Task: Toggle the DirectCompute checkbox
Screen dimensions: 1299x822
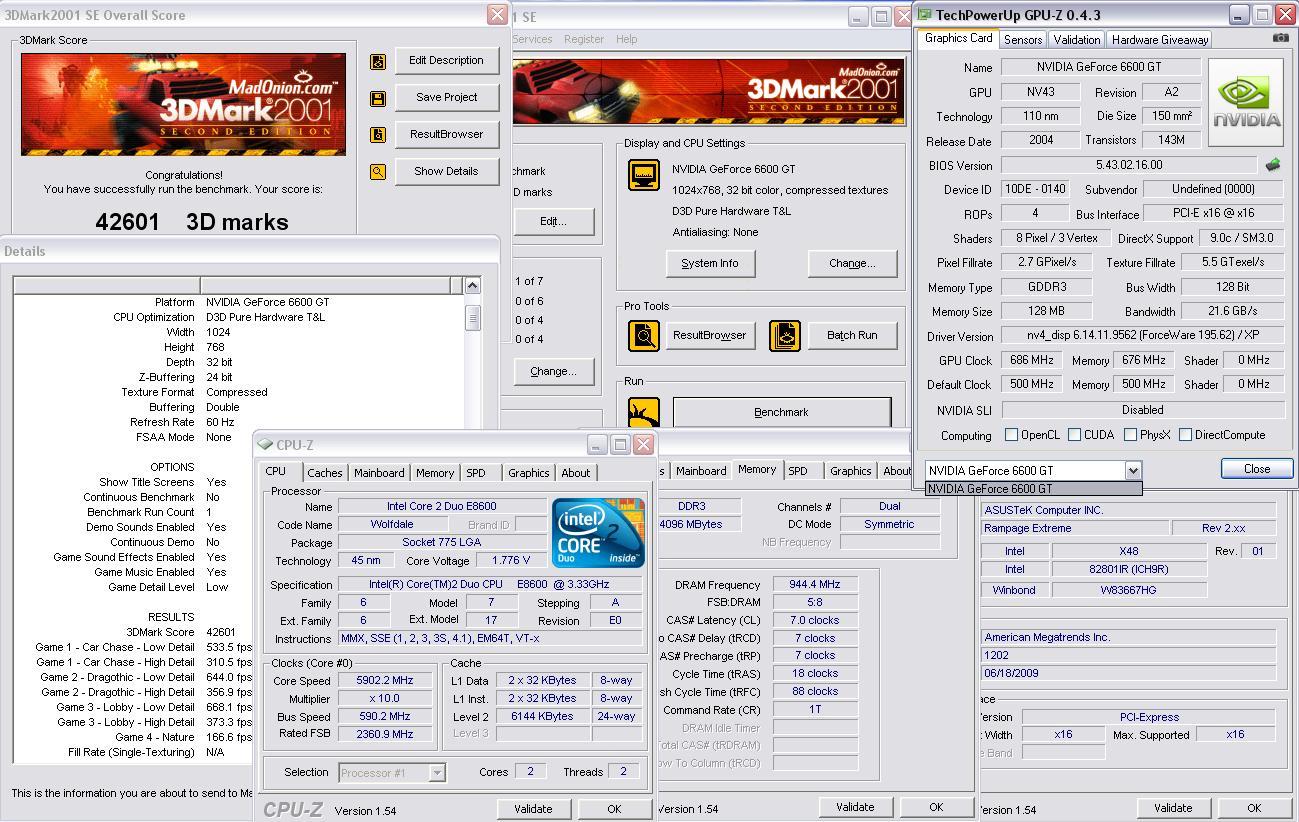Action: [x=1185, y=435]
